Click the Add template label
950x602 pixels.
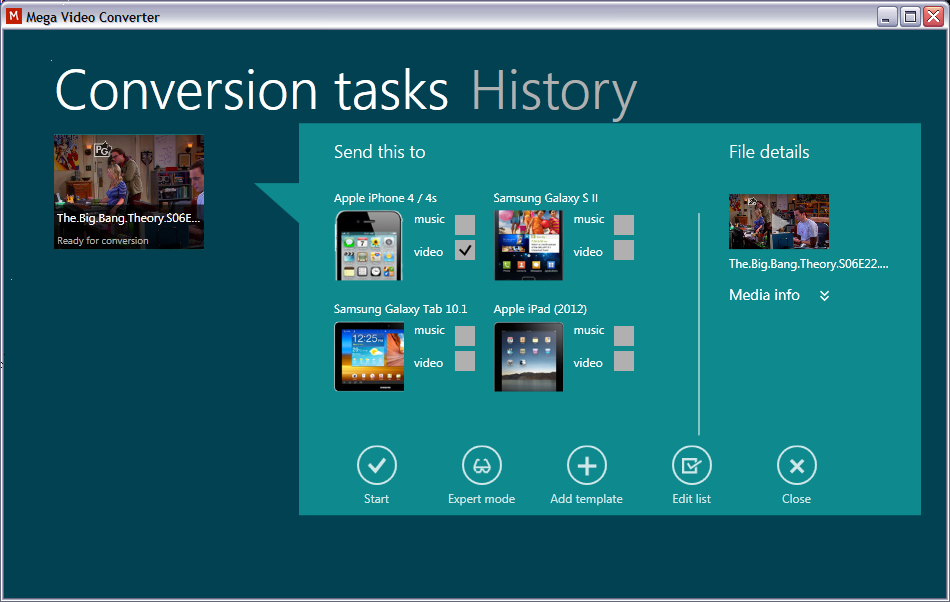pos(586,499)
